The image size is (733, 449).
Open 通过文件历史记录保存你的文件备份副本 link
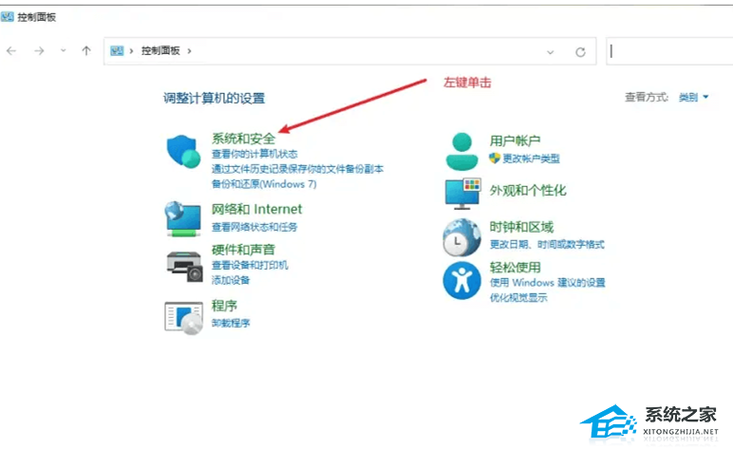tap(297, 169)
